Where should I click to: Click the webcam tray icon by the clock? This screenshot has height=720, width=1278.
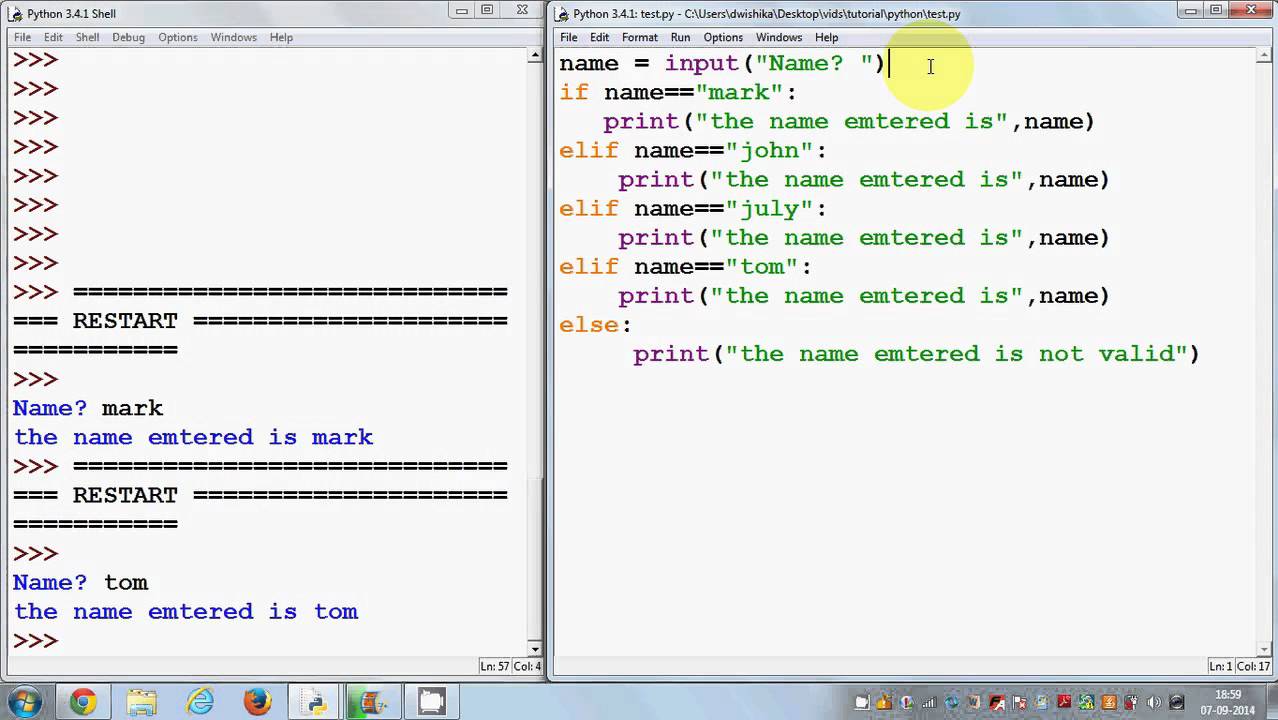pyautogui.click(x=1176, y=702)
